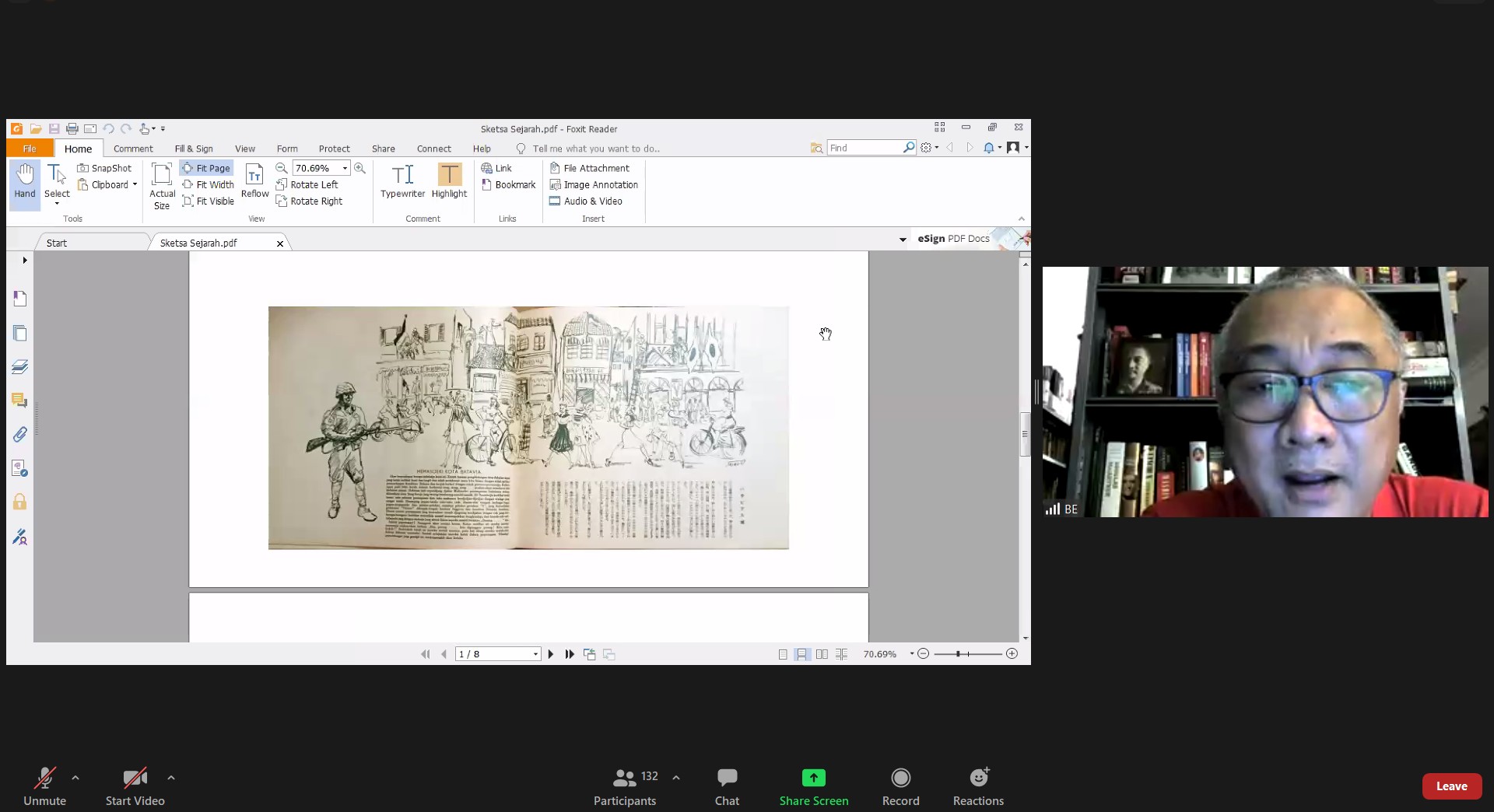Click the Share Screen button
The image size is (1494, 812).
(813, 786)
